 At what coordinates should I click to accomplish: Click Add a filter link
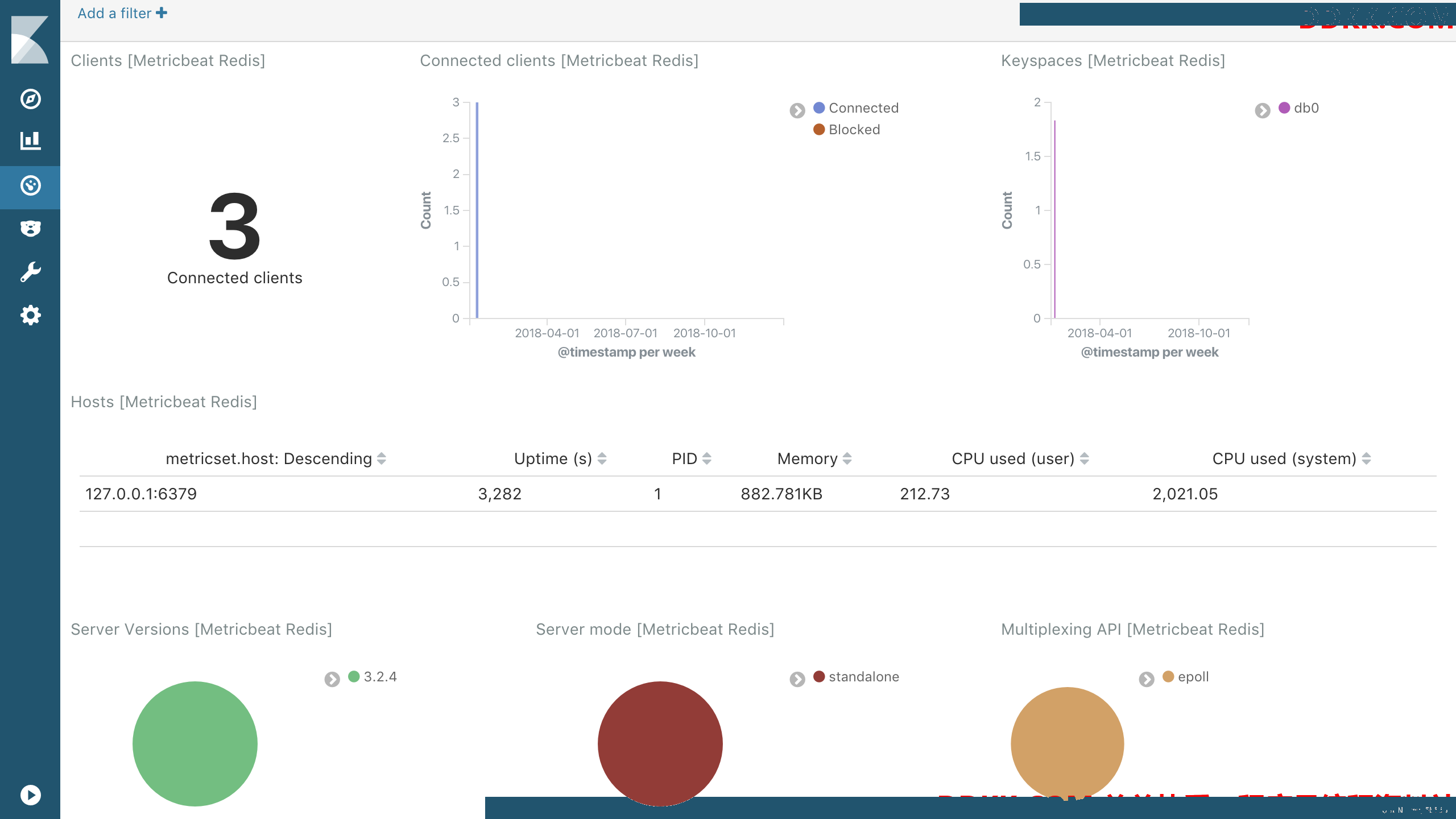tap(122, 13)
